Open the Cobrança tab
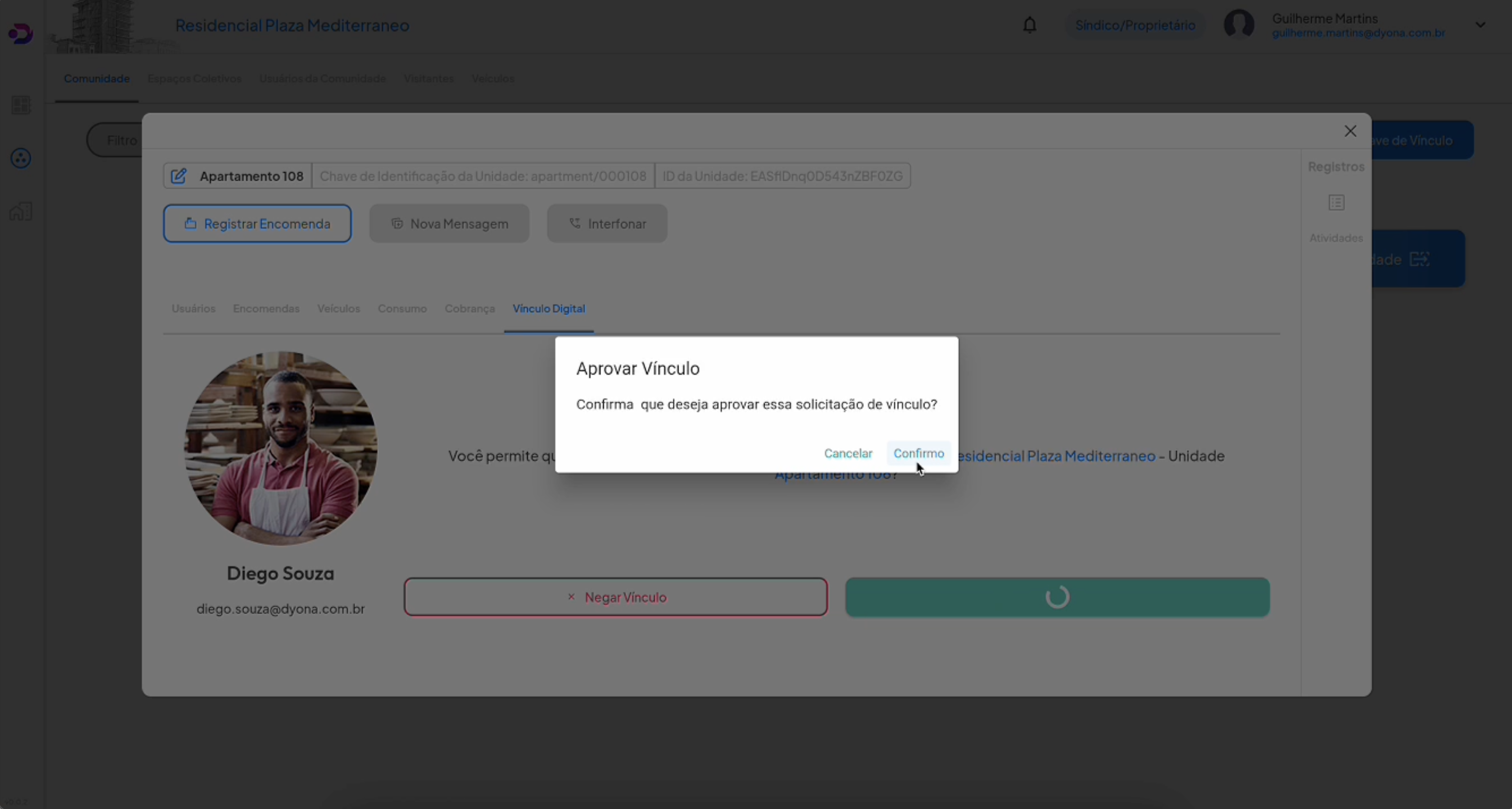Screen dimensions: 1512x809 (x=469, y=309)
